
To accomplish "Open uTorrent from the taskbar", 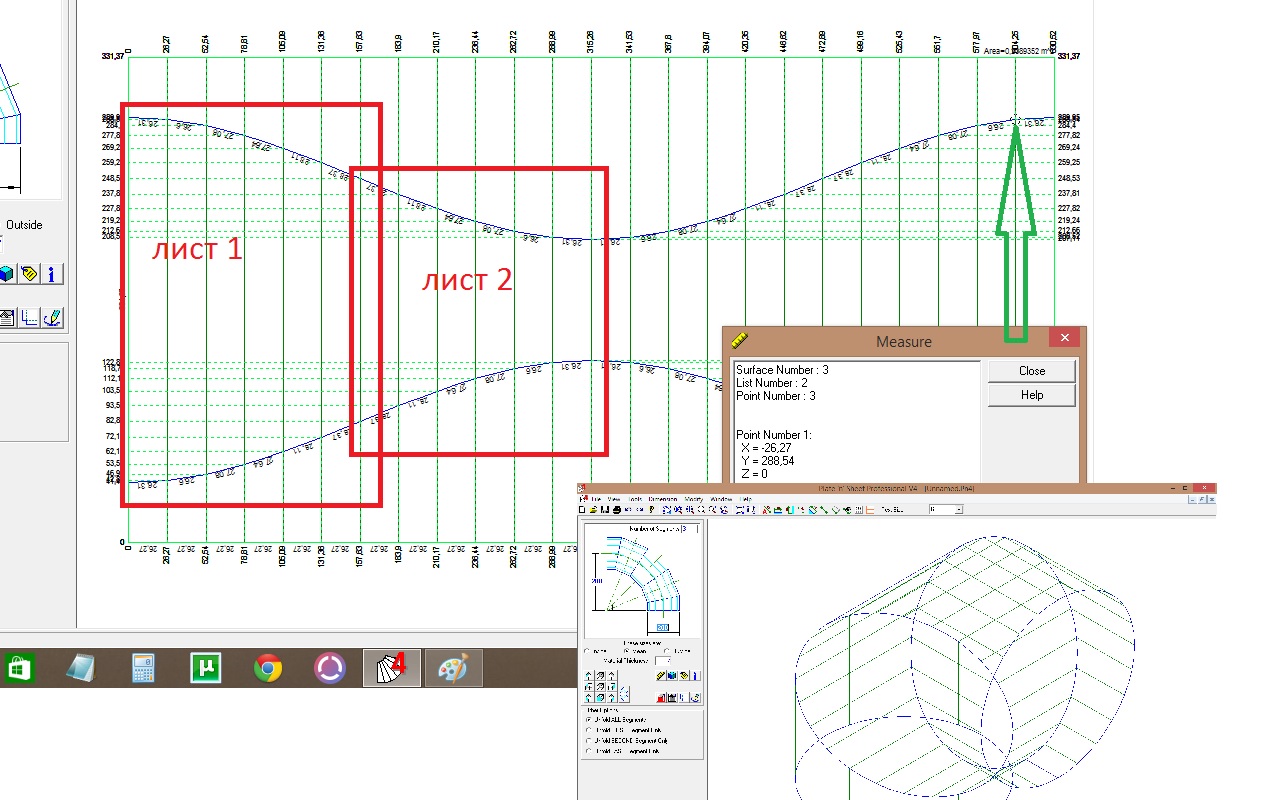I will 205,667.
